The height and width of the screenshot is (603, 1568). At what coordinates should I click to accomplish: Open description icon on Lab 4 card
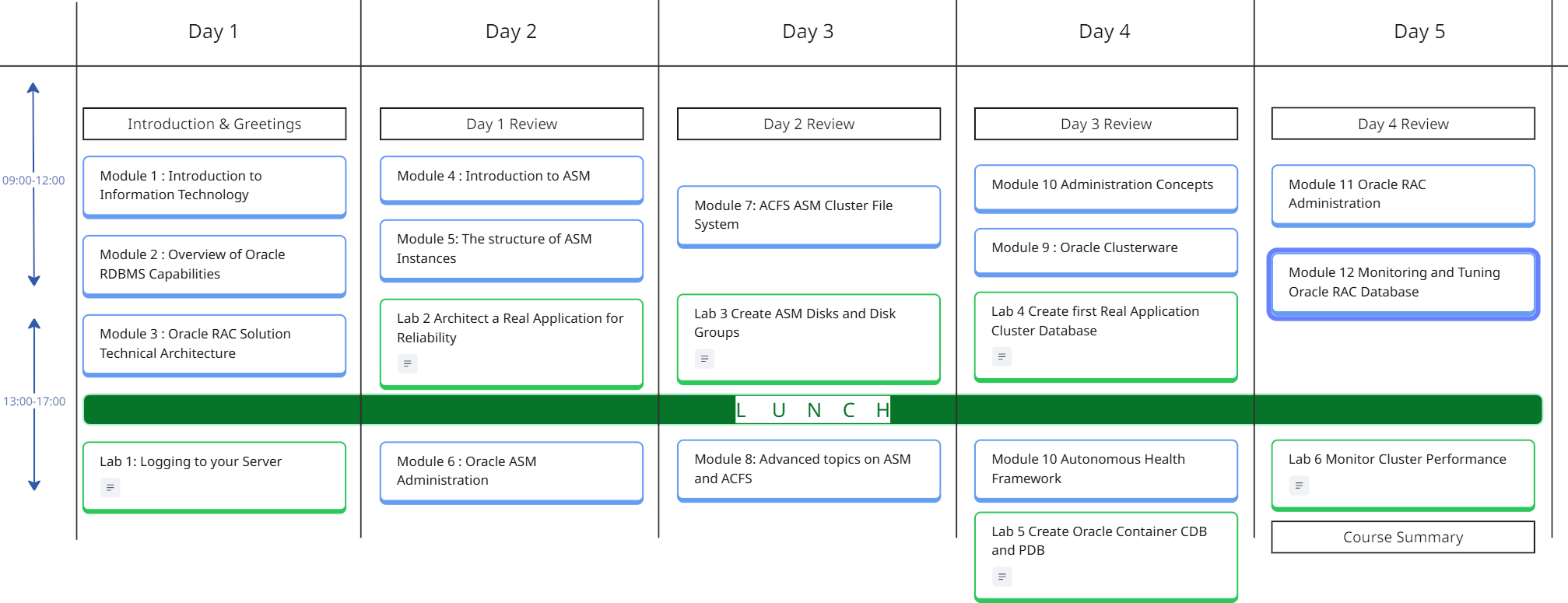[1001, 356]
